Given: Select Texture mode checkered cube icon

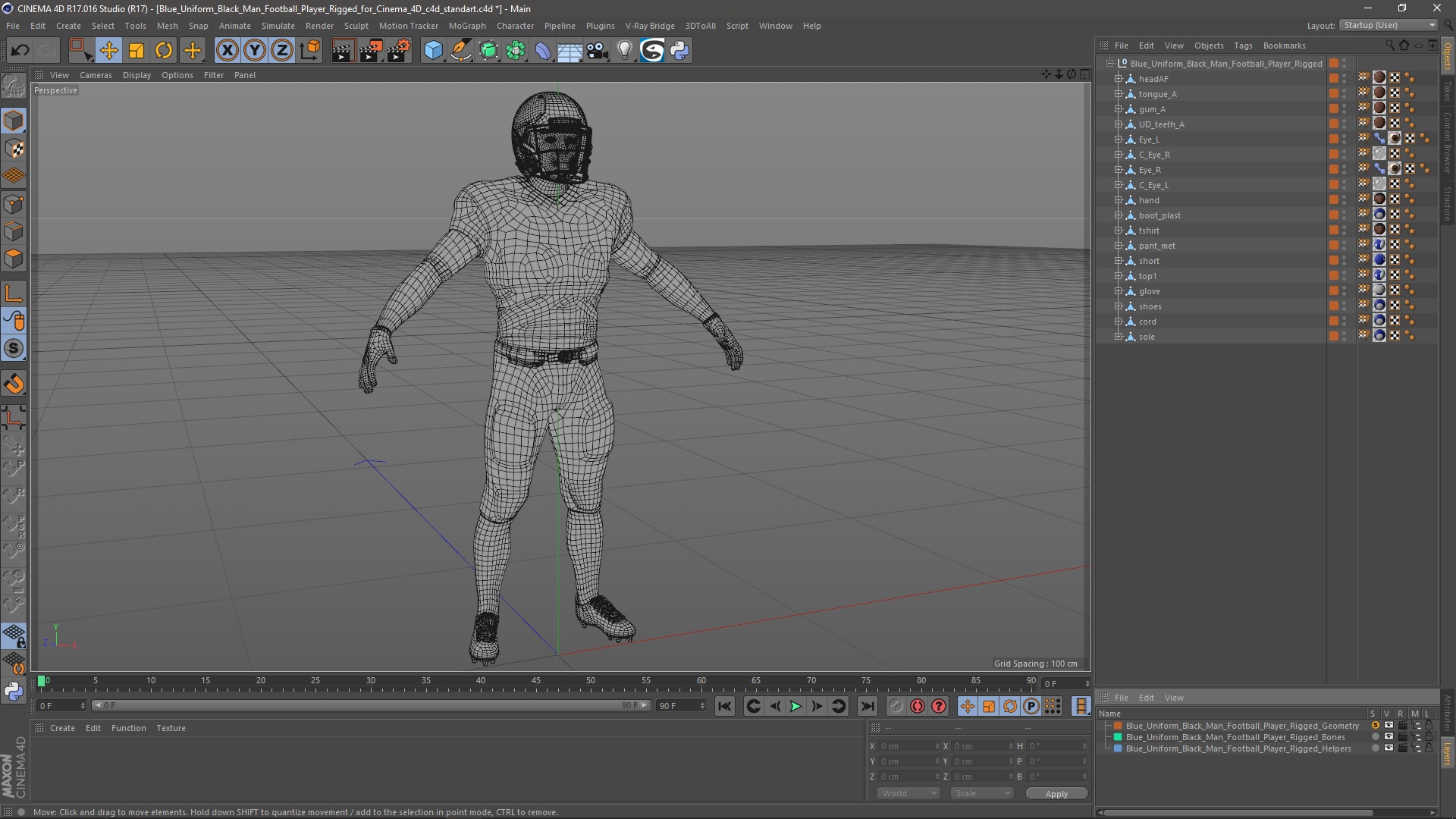Looking at the screenshot, I should pos(14,149).
